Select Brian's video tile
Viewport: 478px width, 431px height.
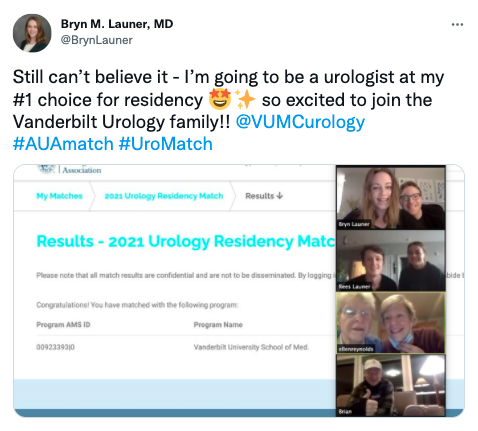tap(391, 385)
